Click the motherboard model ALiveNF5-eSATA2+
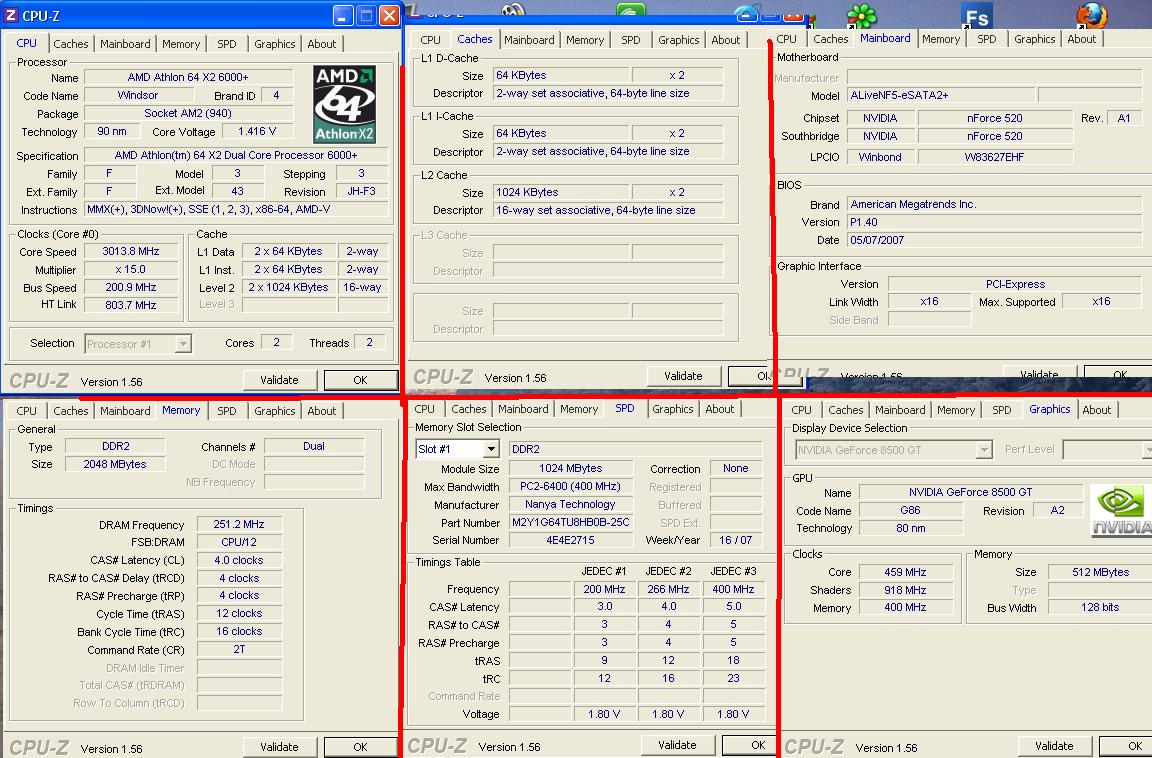 [940, 95]
